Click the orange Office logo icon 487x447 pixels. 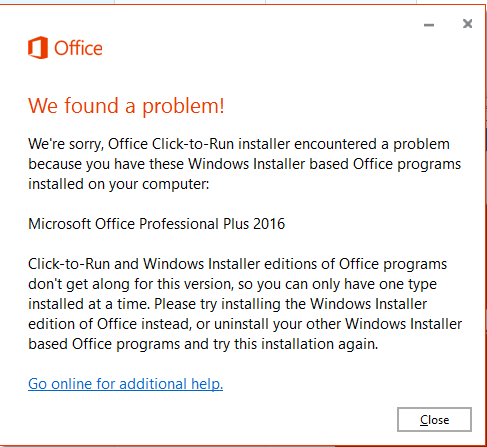38,48
